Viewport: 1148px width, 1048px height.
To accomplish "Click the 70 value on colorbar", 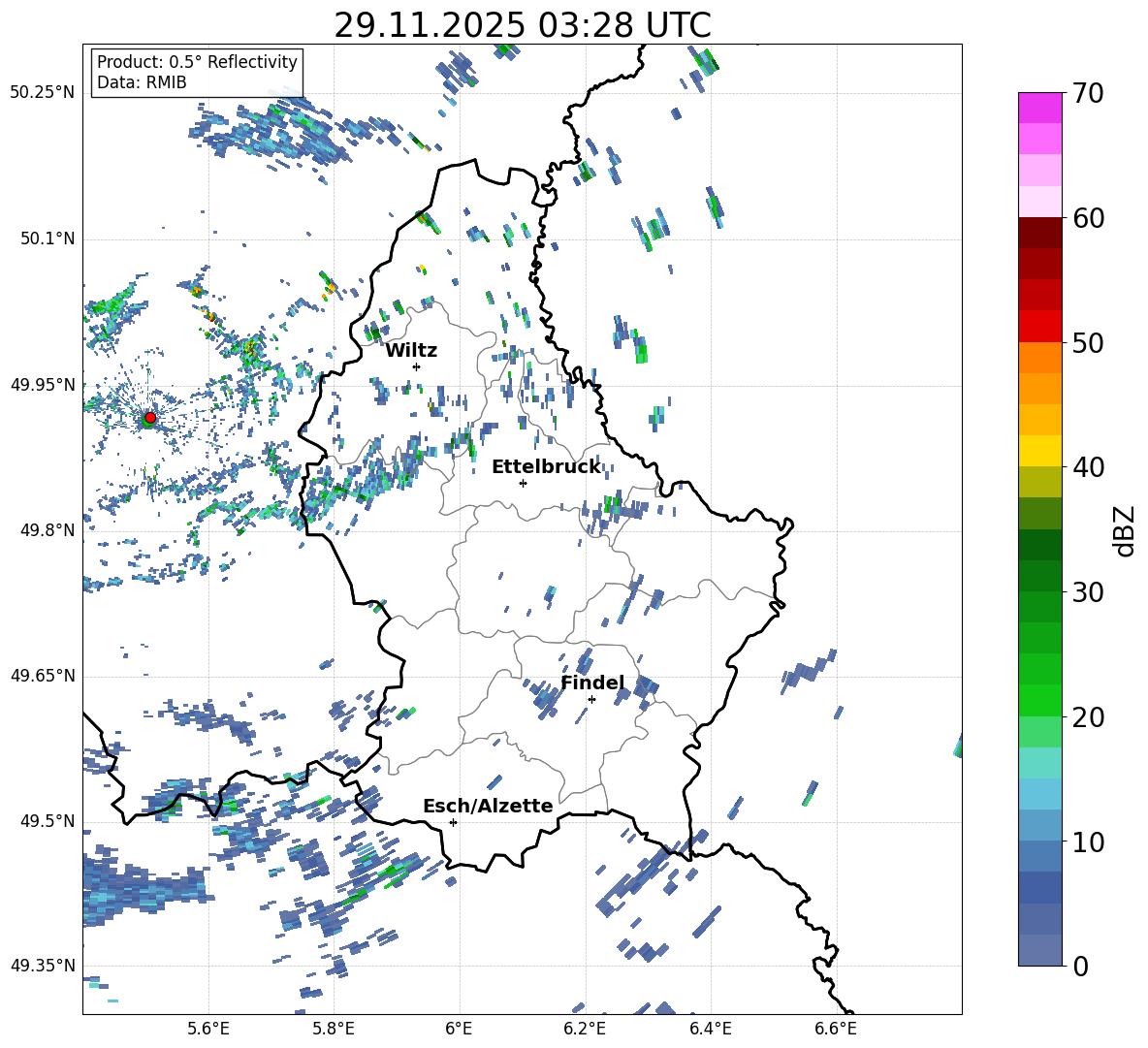I will coord(1088,93).
